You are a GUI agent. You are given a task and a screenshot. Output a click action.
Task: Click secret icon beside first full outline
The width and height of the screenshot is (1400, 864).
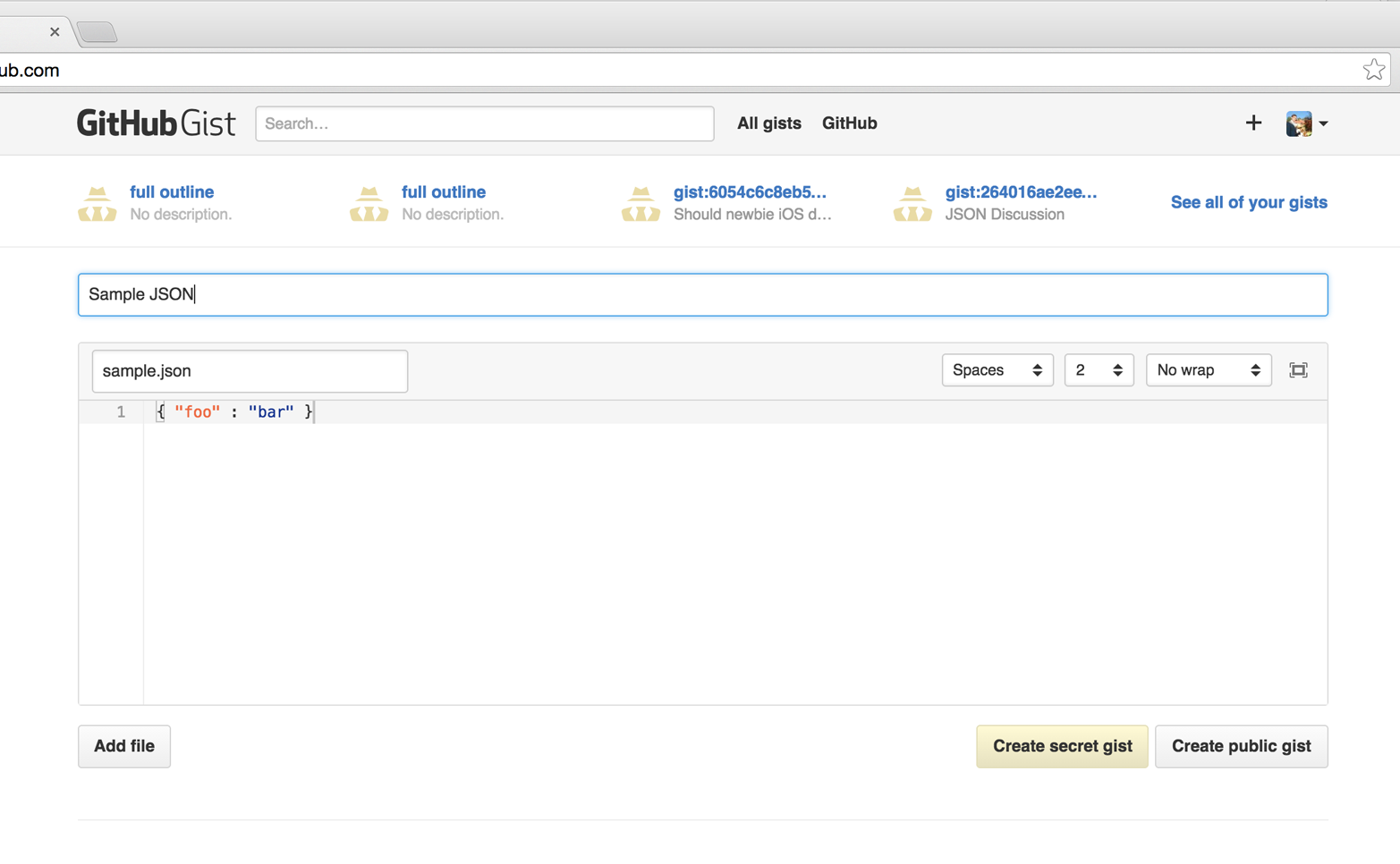pyautogui.click(x=98, y=204)
